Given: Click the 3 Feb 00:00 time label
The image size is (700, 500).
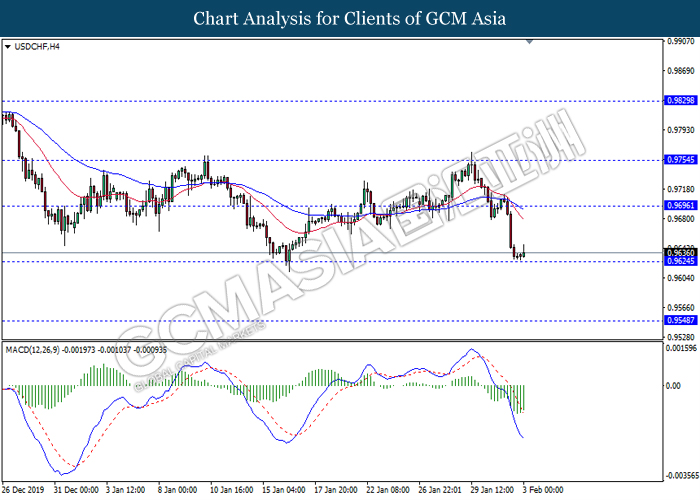Looking at the screenshot, I should (543, 490).
